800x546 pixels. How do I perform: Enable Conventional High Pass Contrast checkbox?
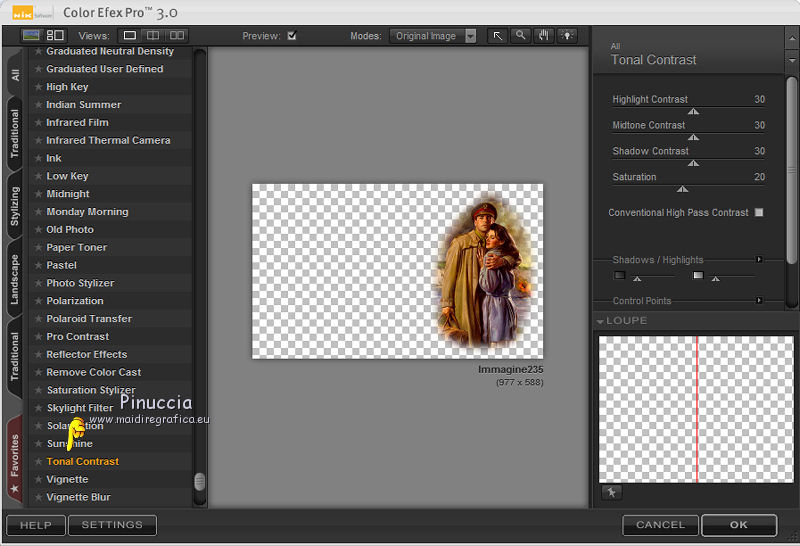pyautogui.click(x=759, y=212)
